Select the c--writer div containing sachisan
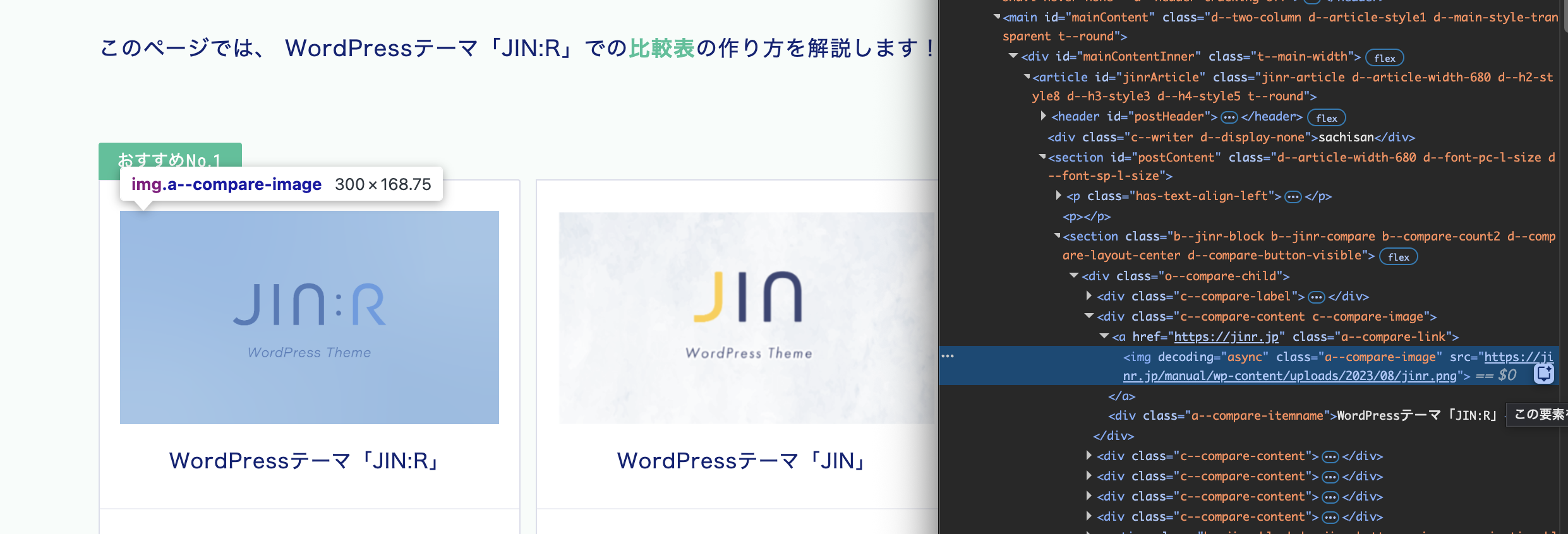 1231,137
